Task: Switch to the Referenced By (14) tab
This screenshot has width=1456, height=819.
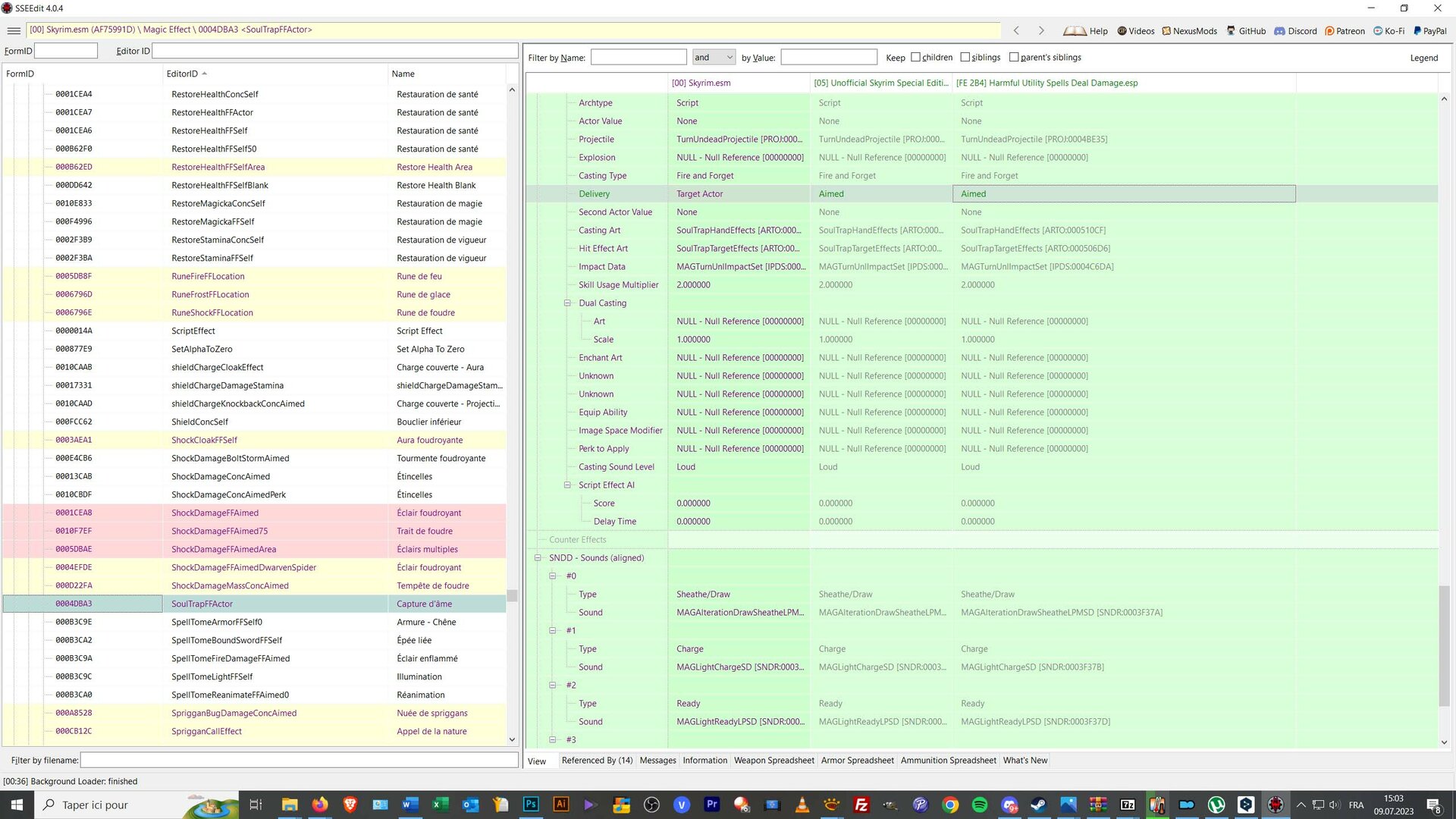Action: [597, 761]
